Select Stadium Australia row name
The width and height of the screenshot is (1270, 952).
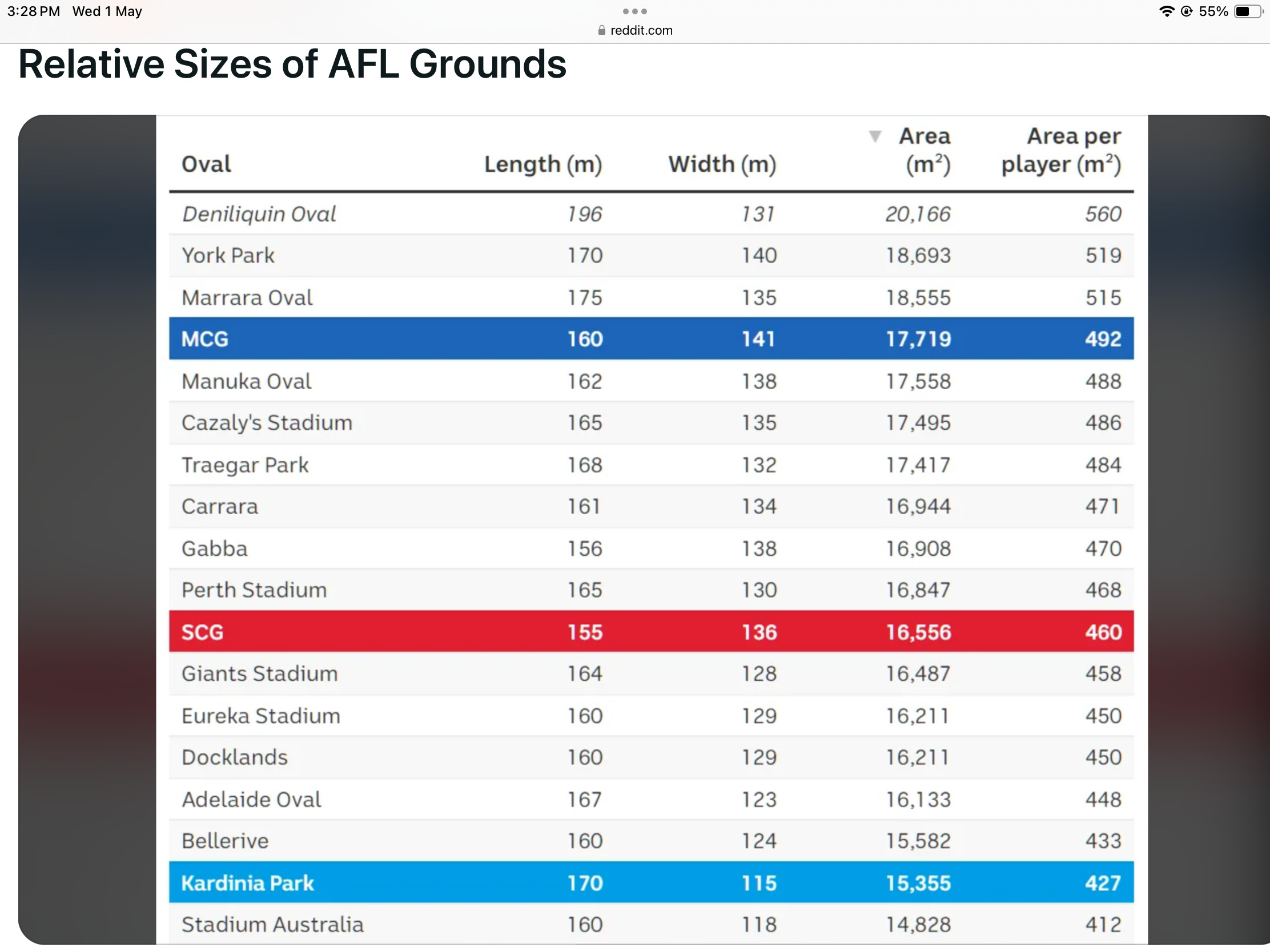(x=273, y=925)
